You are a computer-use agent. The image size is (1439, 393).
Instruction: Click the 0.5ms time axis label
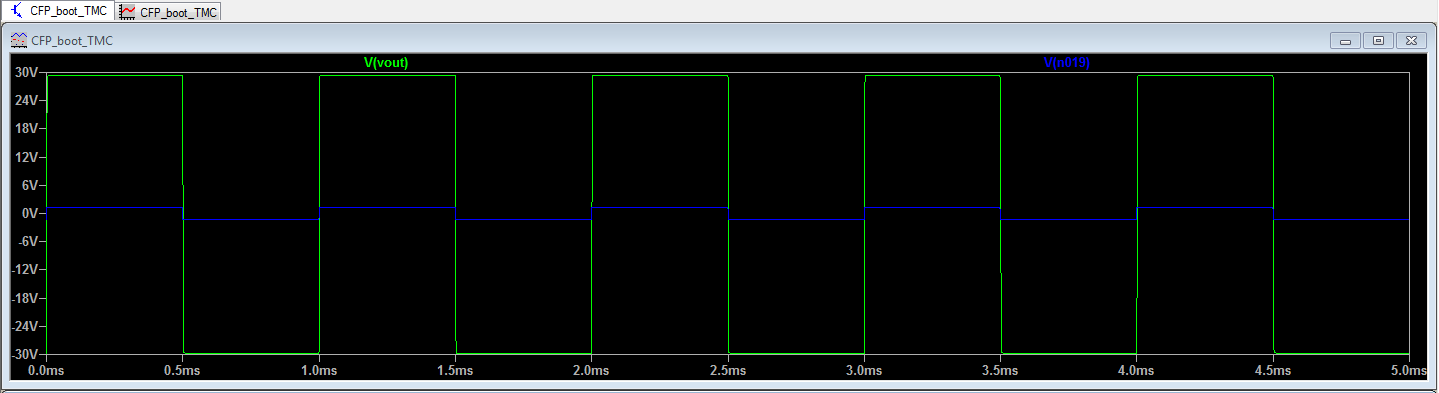coord(182,370)
